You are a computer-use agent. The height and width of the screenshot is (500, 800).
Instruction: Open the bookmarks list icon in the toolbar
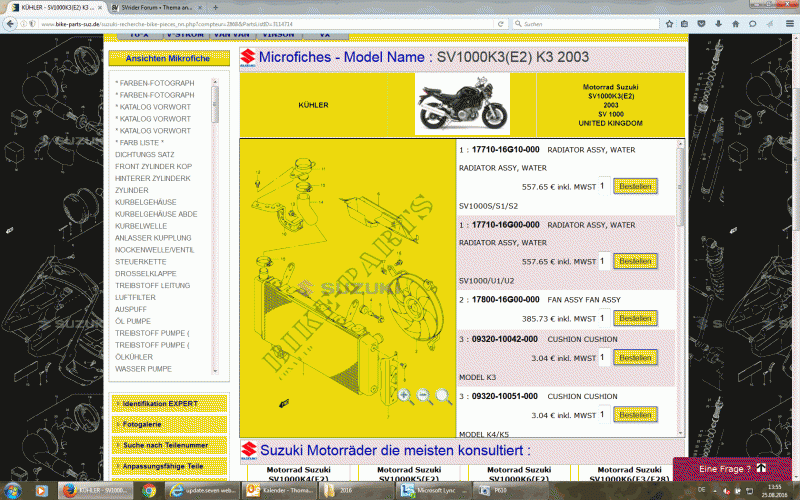[685, 24]
